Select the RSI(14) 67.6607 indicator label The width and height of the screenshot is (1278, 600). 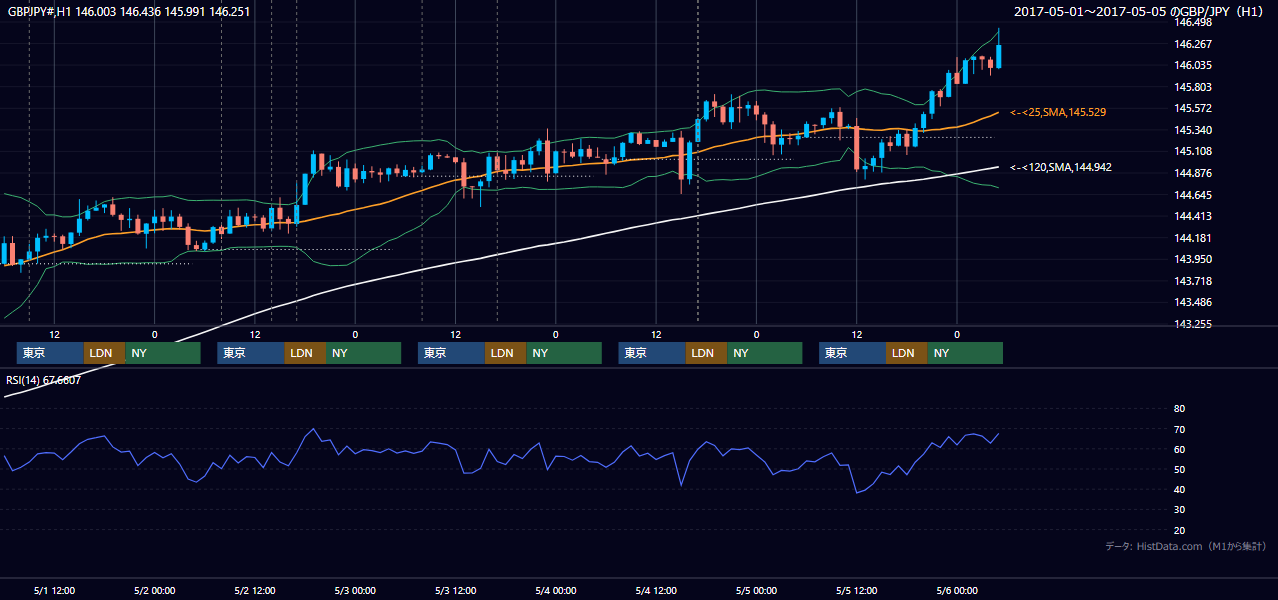pyautogui.click(x=44, y=380)
